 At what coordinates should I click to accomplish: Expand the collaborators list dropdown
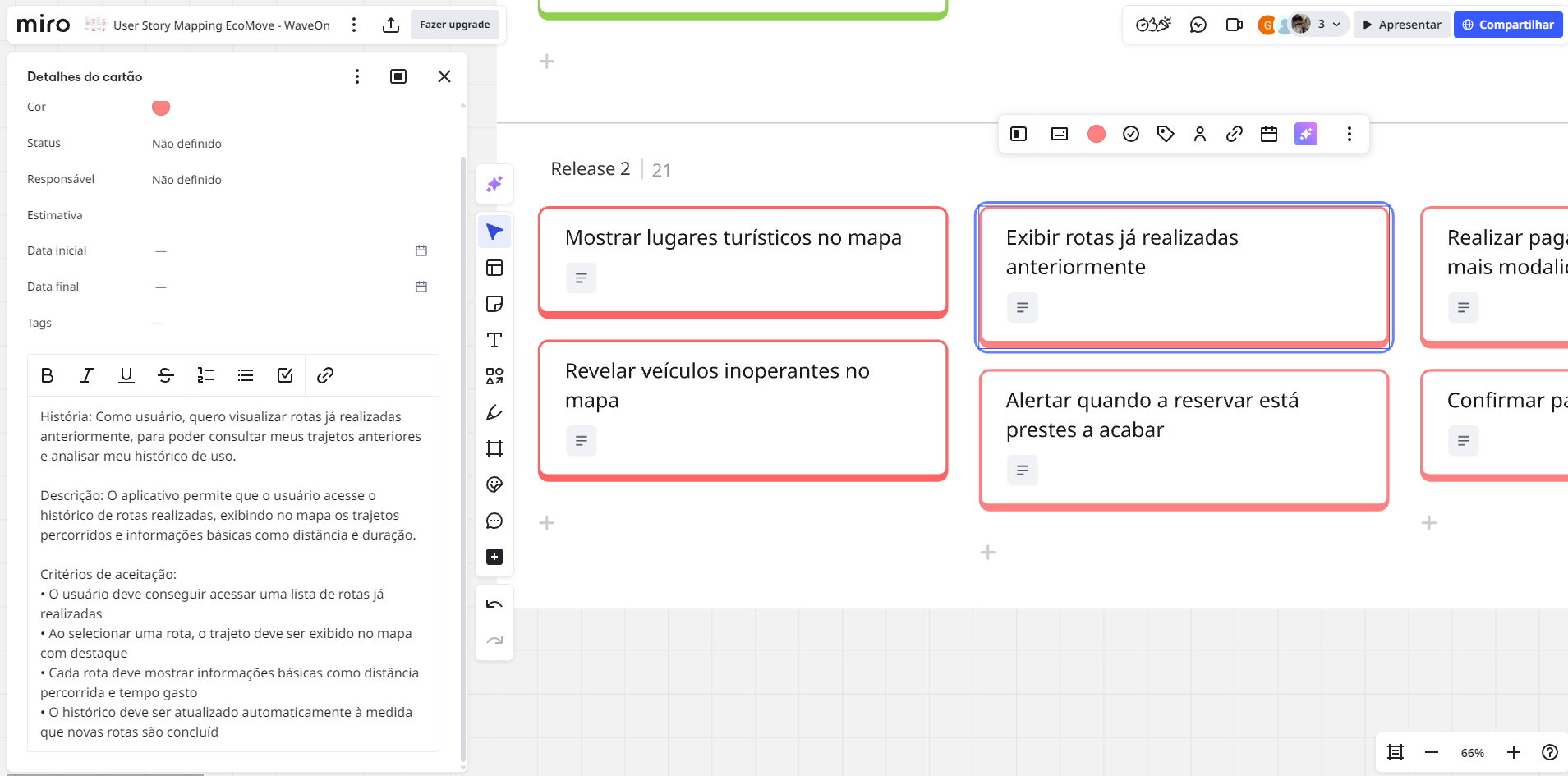1329,25
